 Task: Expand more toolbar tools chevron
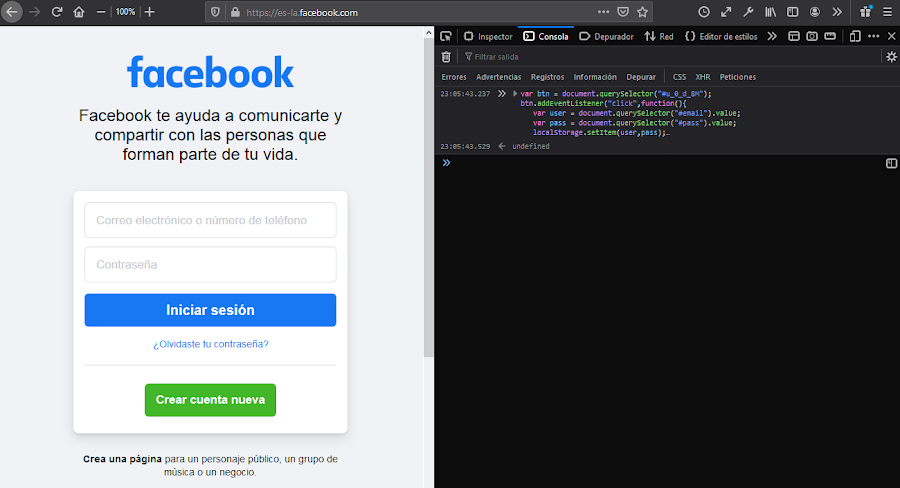click(837, 12)
